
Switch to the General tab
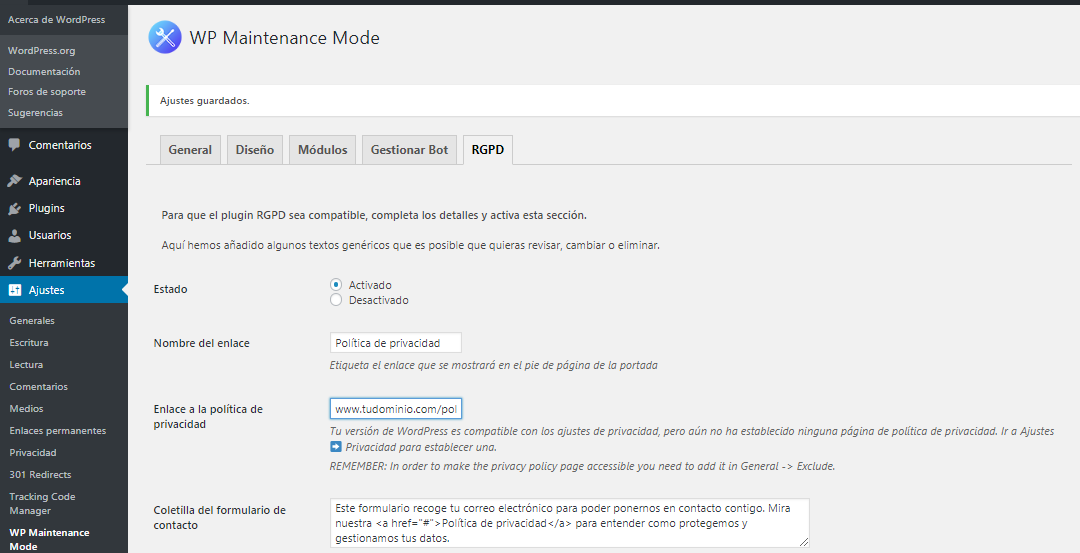(x=190, y=149)
